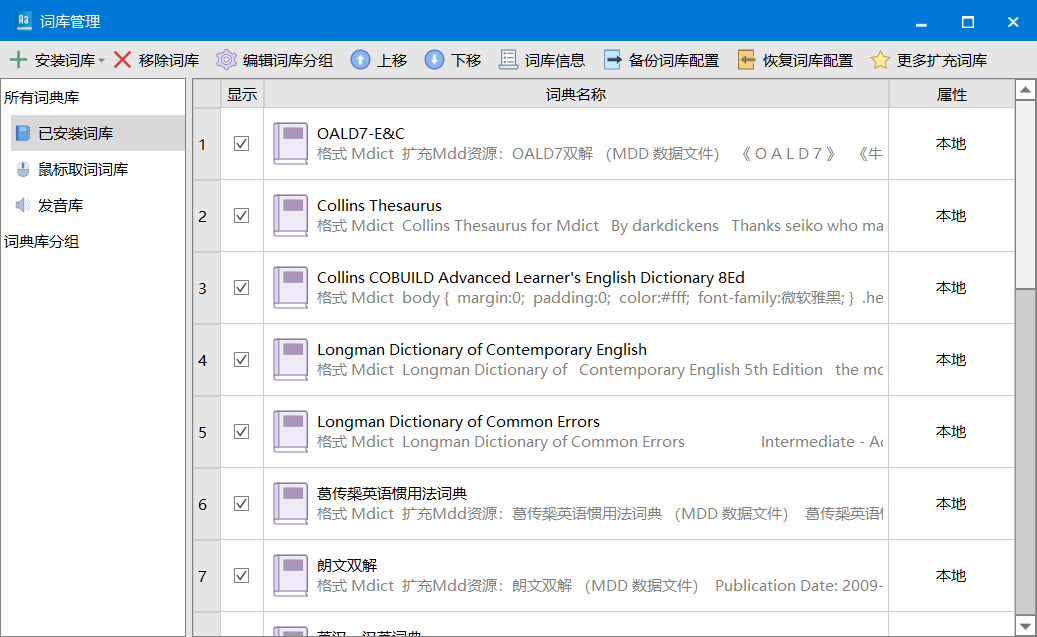Click row number 4 cell

(x=206, y=361)
